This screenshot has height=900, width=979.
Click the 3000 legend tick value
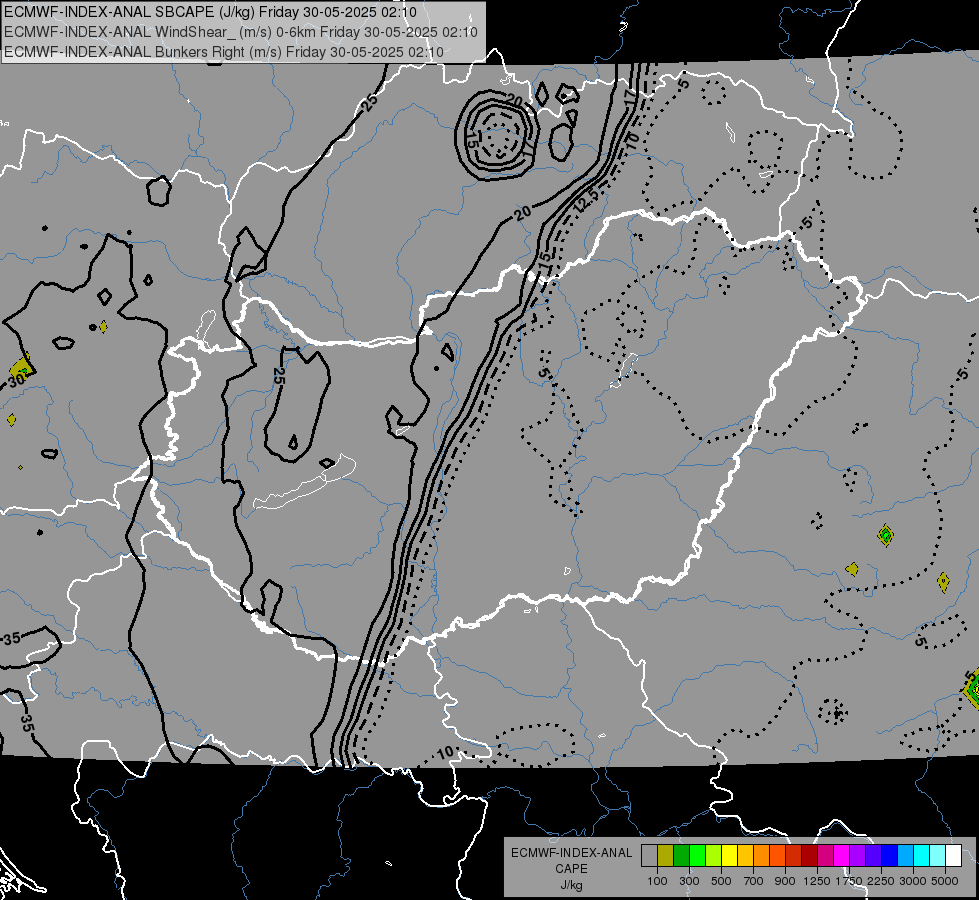[x=913, y=881]
